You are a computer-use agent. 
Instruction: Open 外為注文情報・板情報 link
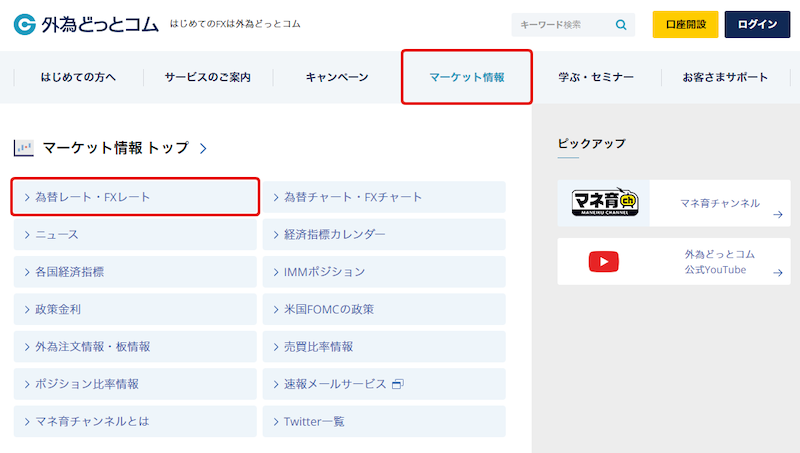click(x=135, y=347)
